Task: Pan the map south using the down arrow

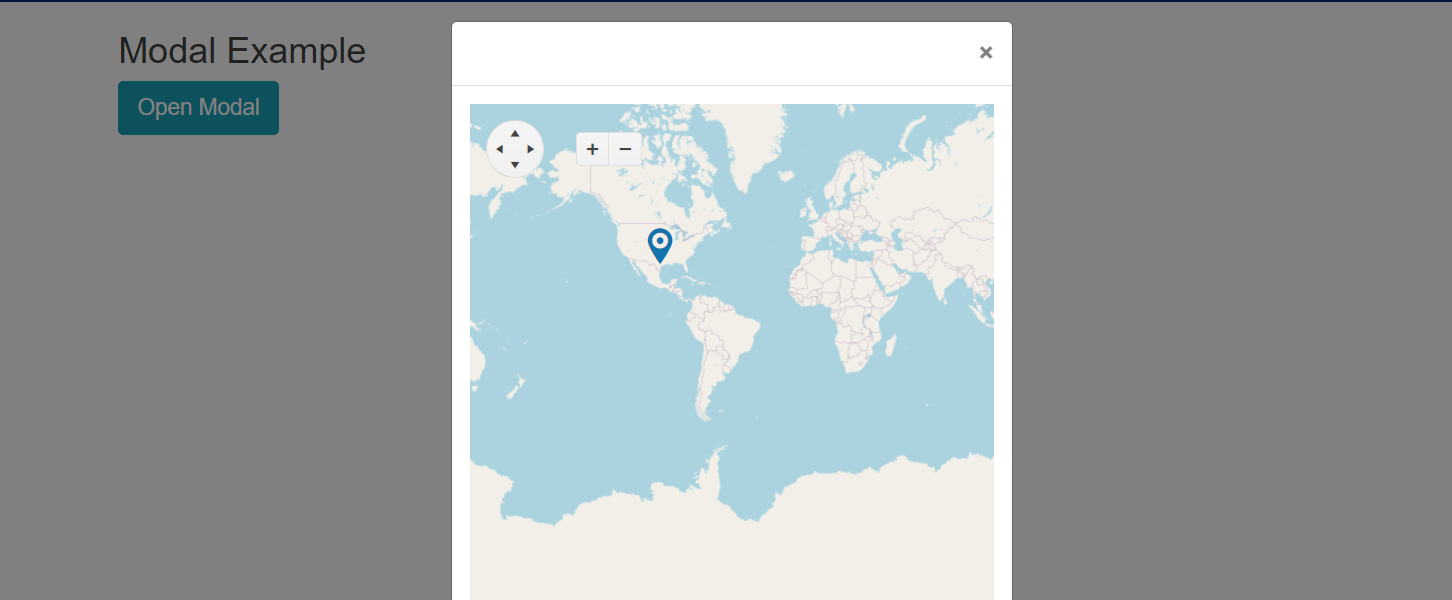Action: click(x=515, y=164)
